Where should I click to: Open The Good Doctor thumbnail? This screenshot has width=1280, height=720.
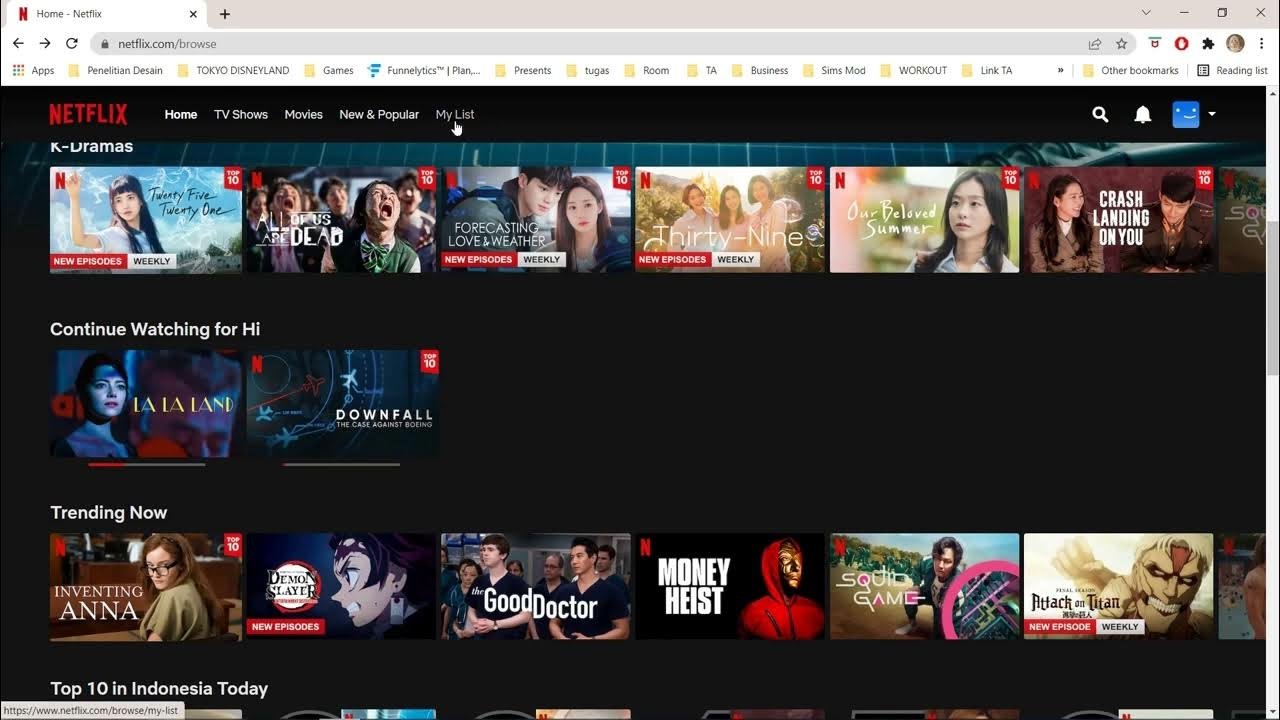pyautogui.click(x=536, y=587)
